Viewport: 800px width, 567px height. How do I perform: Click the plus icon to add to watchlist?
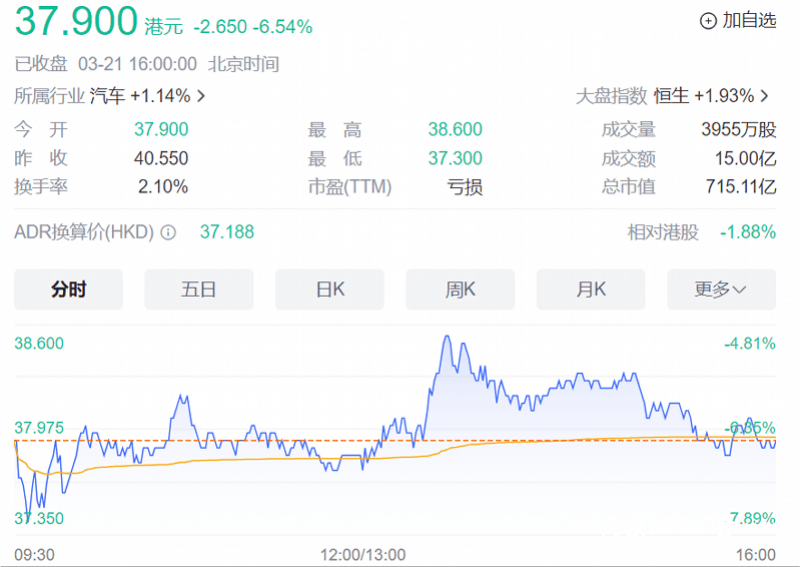708,20
